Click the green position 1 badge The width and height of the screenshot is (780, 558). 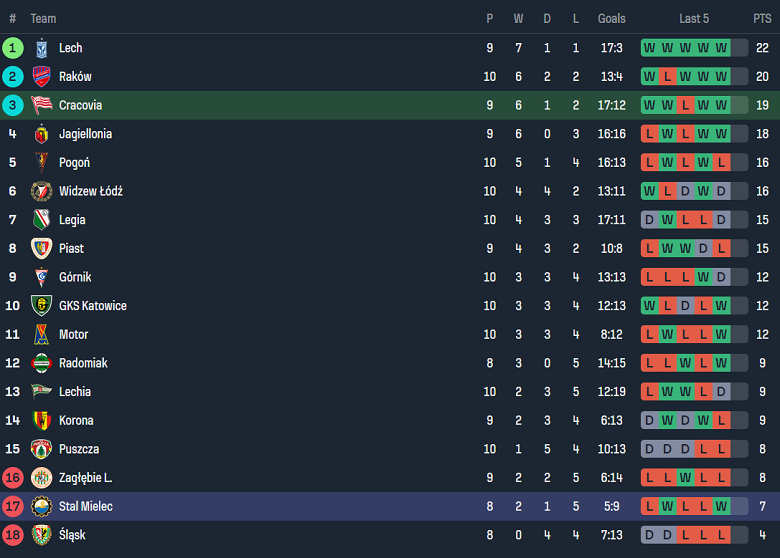click(13, 48)
